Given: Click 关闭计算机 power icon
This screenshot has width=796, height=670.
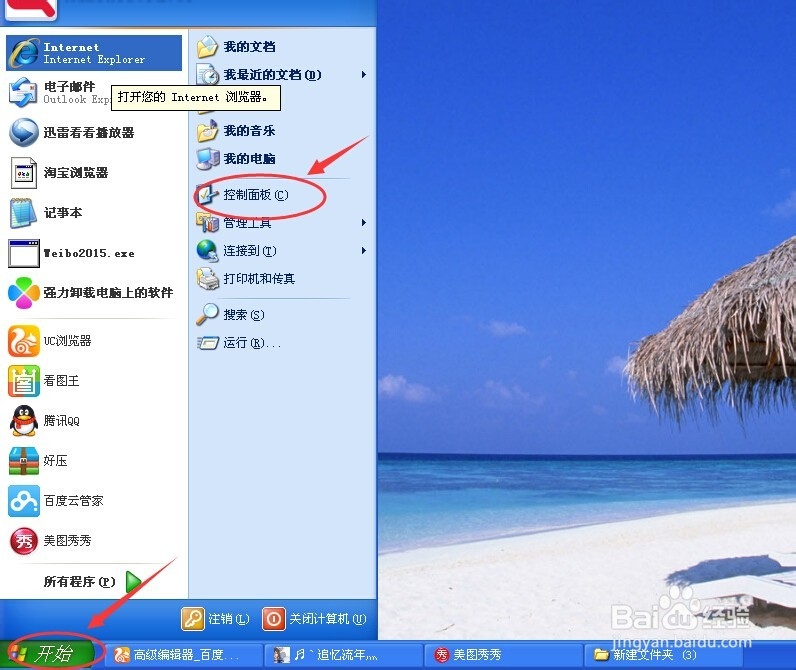Looking at the screenshot, I should click(x=274, y=619).
